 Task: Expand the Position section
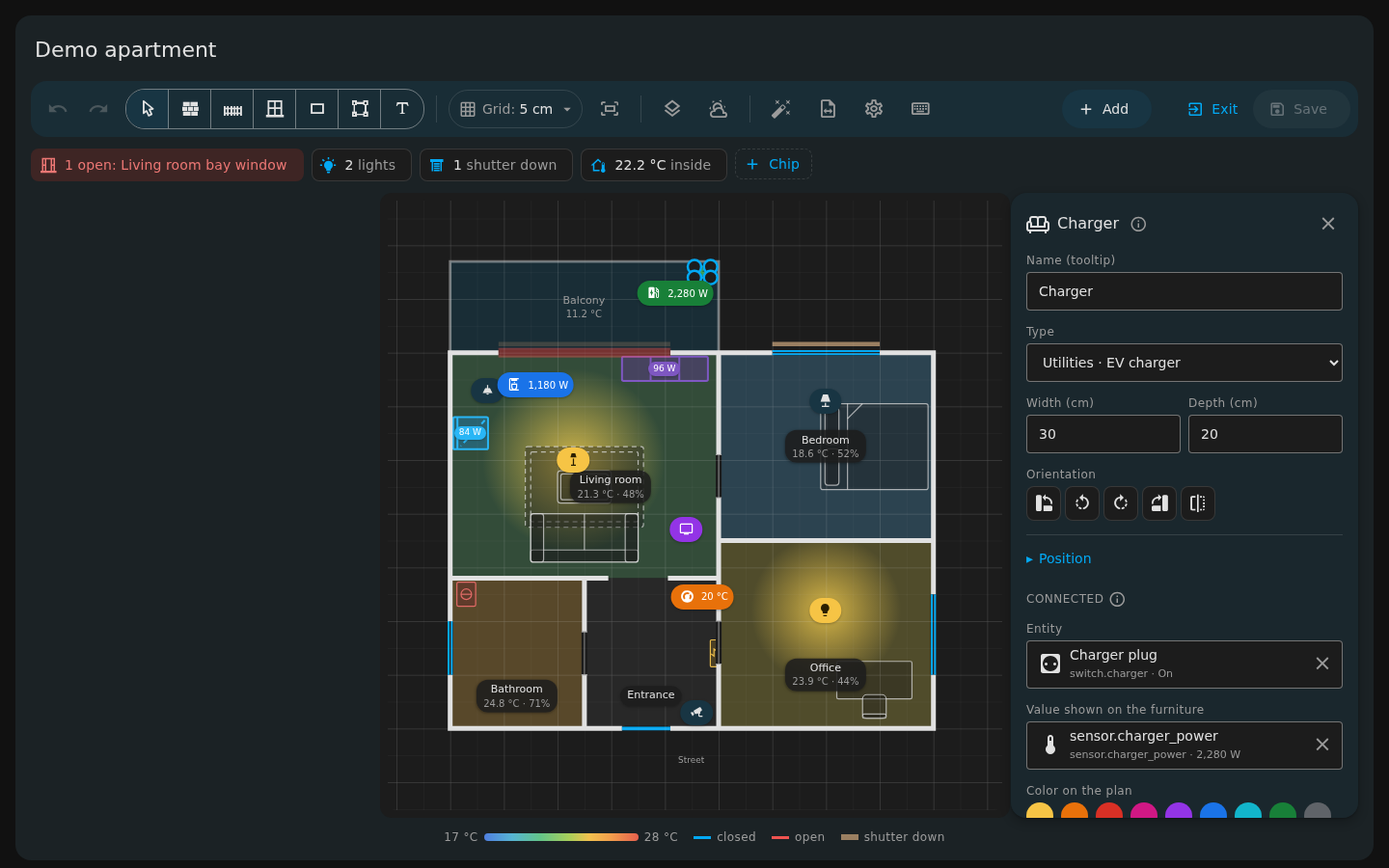[1059, 558]
